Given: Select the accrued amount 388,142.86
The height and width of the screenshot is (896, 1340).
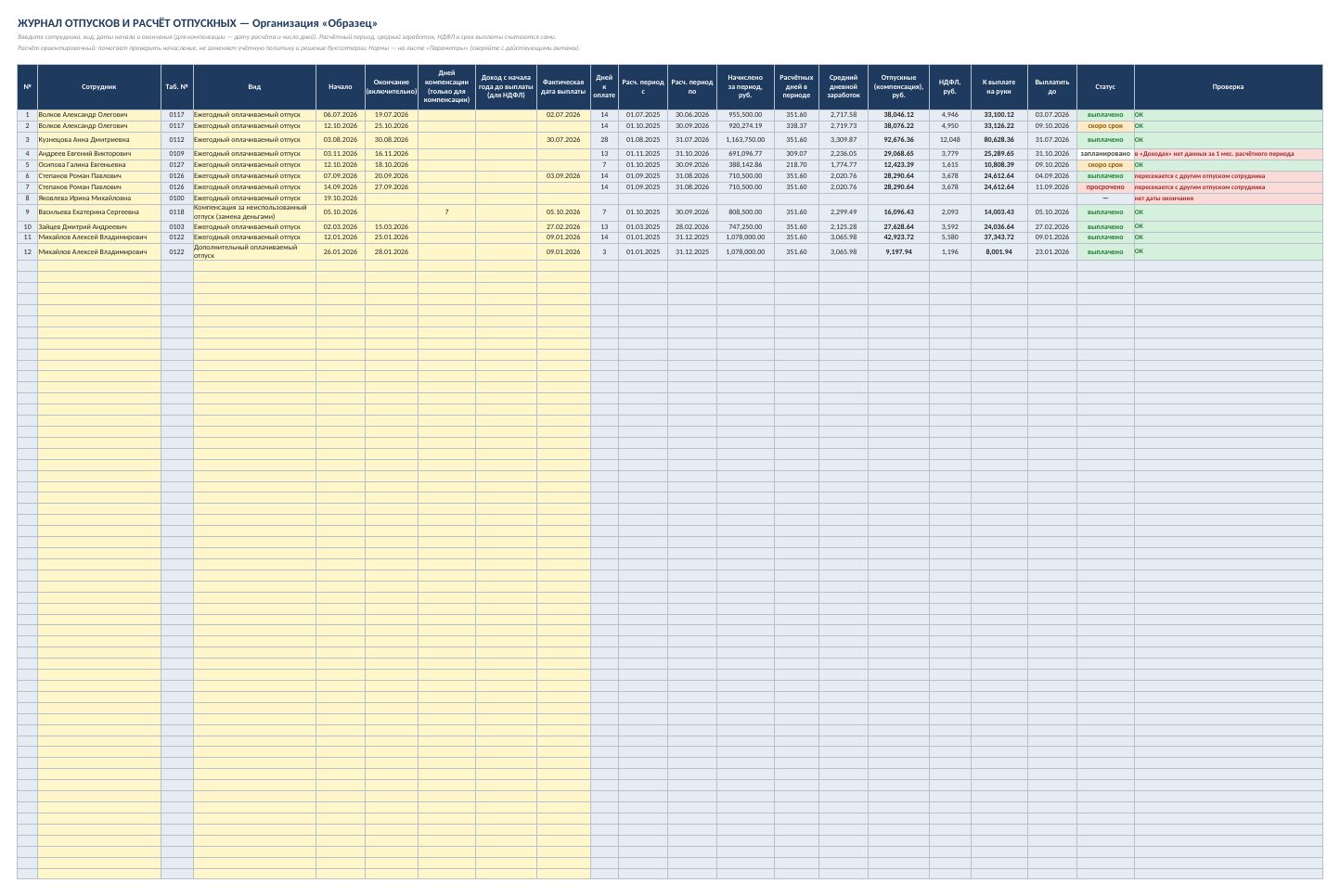Looking at the screenshot, I should click(x=745, y=165).
